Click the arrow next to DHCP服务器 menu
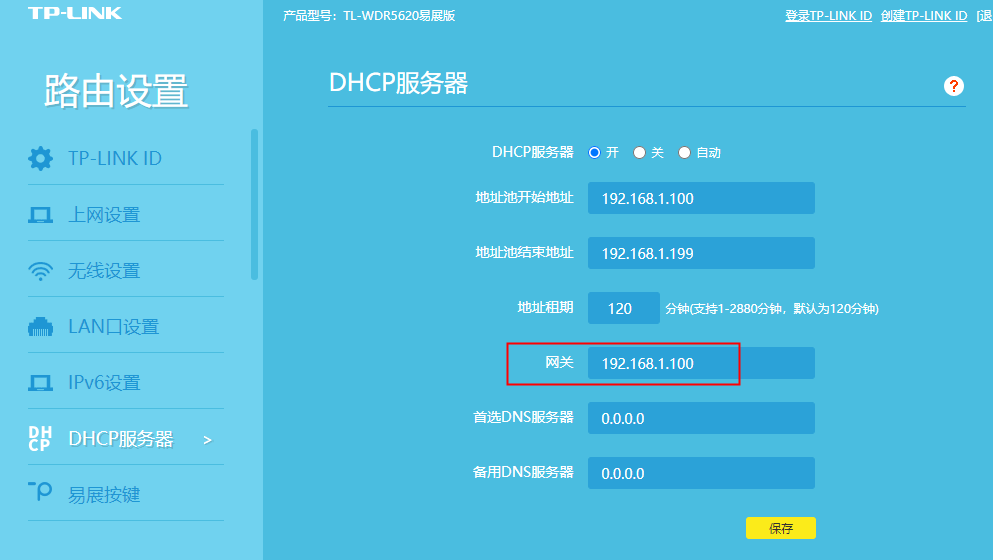 coord(207,440)
